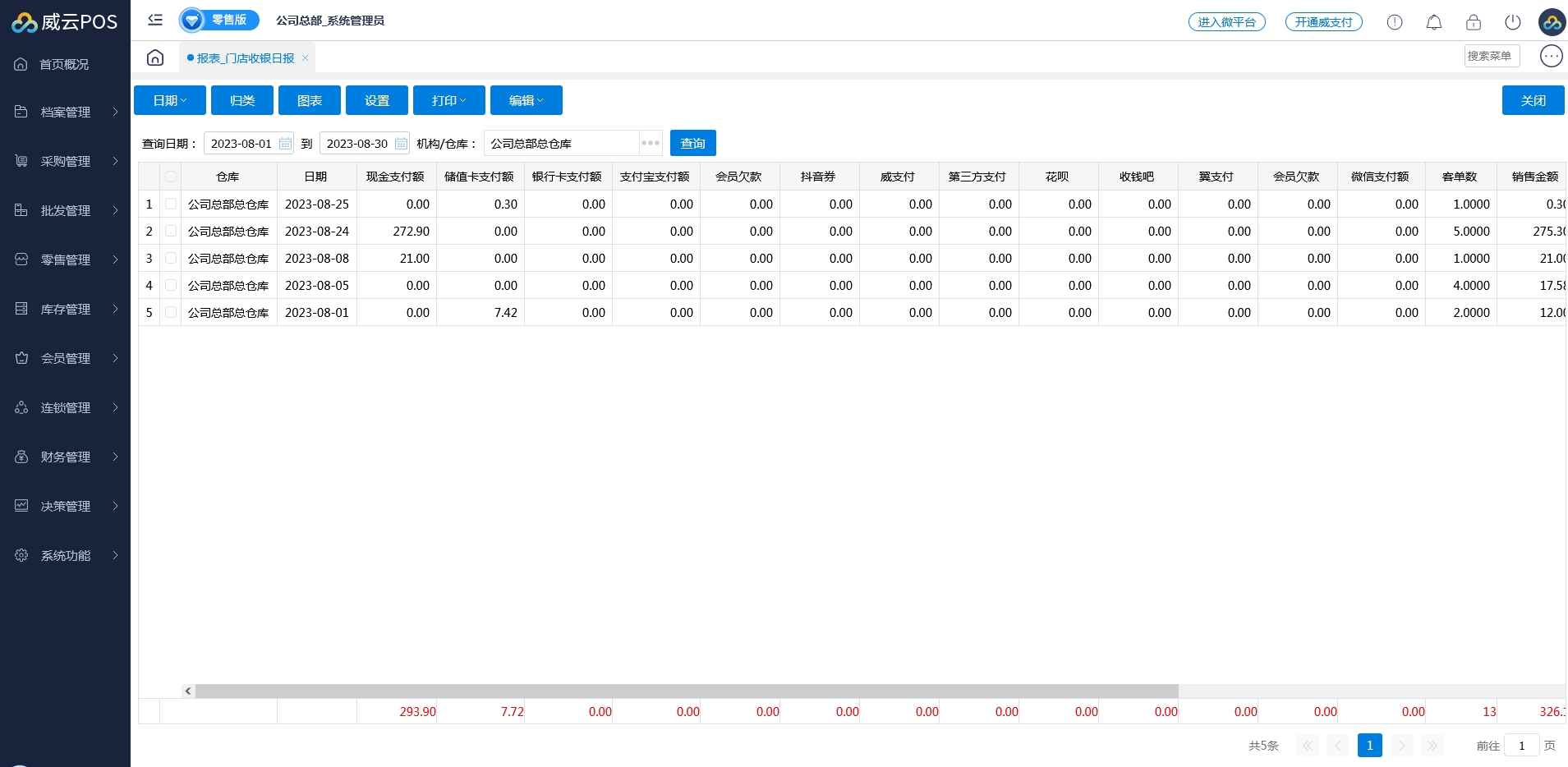Tick the checkbox for the 2023-08-08 row
The image size is (1568, 767).
point(171,258)
